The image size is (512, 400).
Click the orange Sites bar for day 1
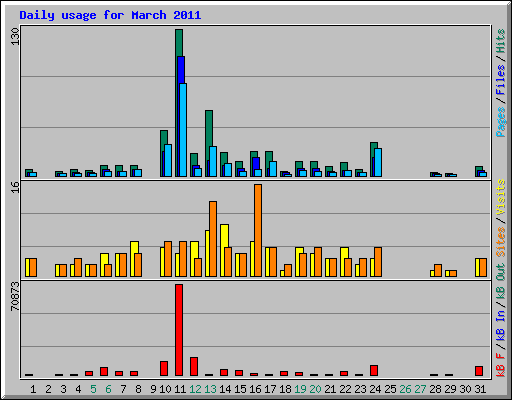pos(33,267)
